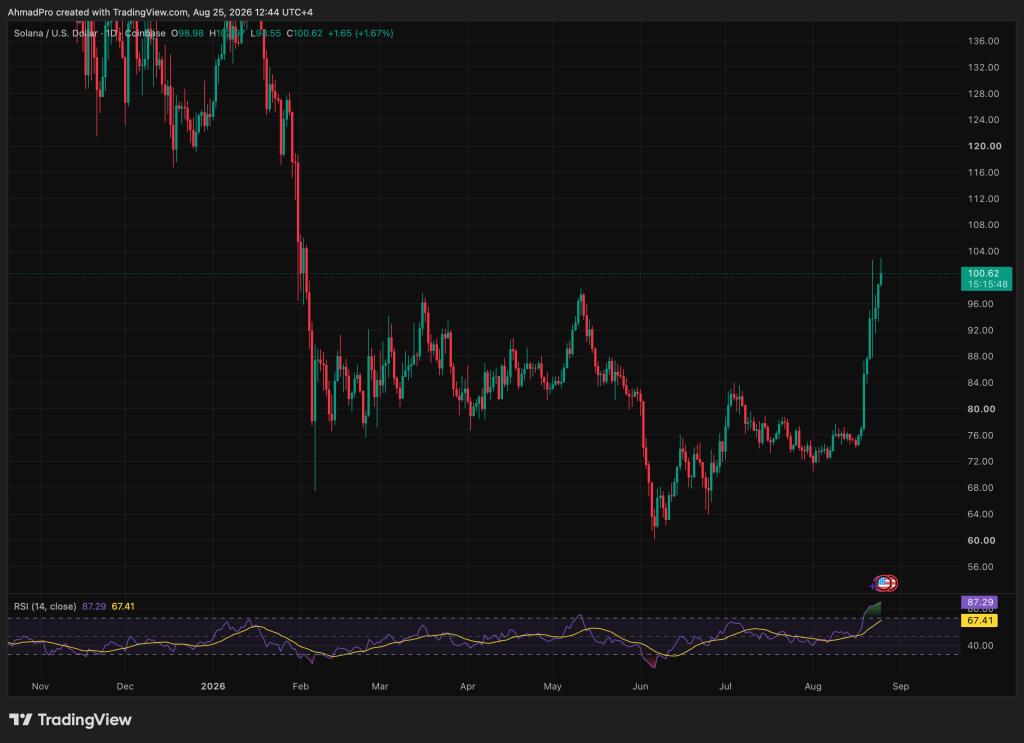
Task: Click the 108.00 price axis label
Action: [x=983, y=225]
